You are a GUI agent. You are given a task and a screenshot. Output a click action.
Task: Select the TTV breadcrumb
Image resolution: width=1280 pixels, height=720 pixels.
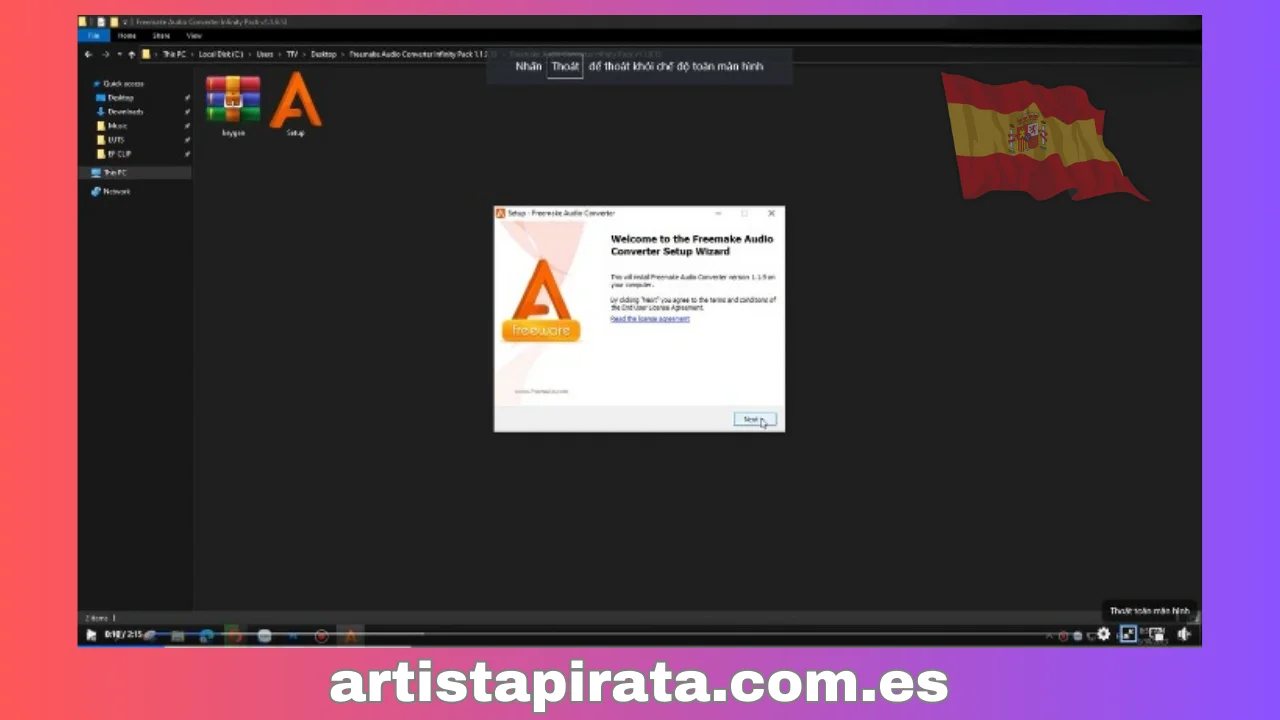click(x=292, y=54)
